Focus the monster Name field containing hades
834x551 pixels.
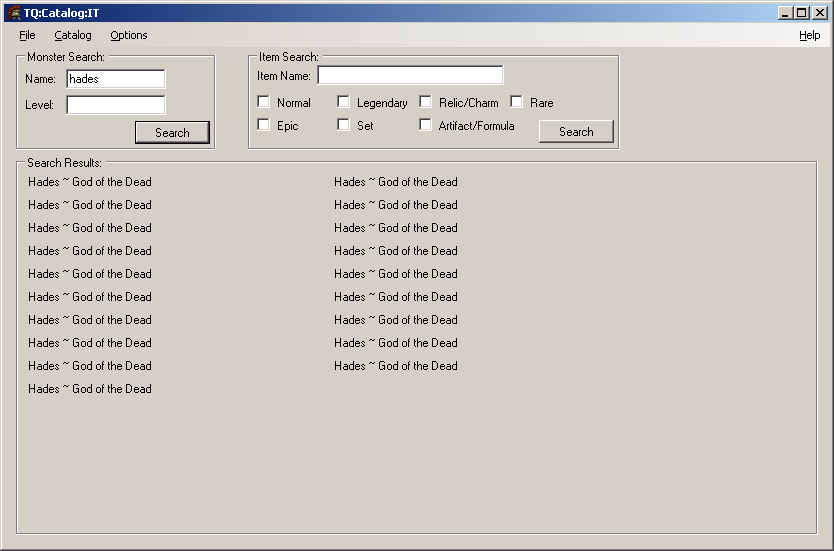pyautogui.click(x=115, y=79)
